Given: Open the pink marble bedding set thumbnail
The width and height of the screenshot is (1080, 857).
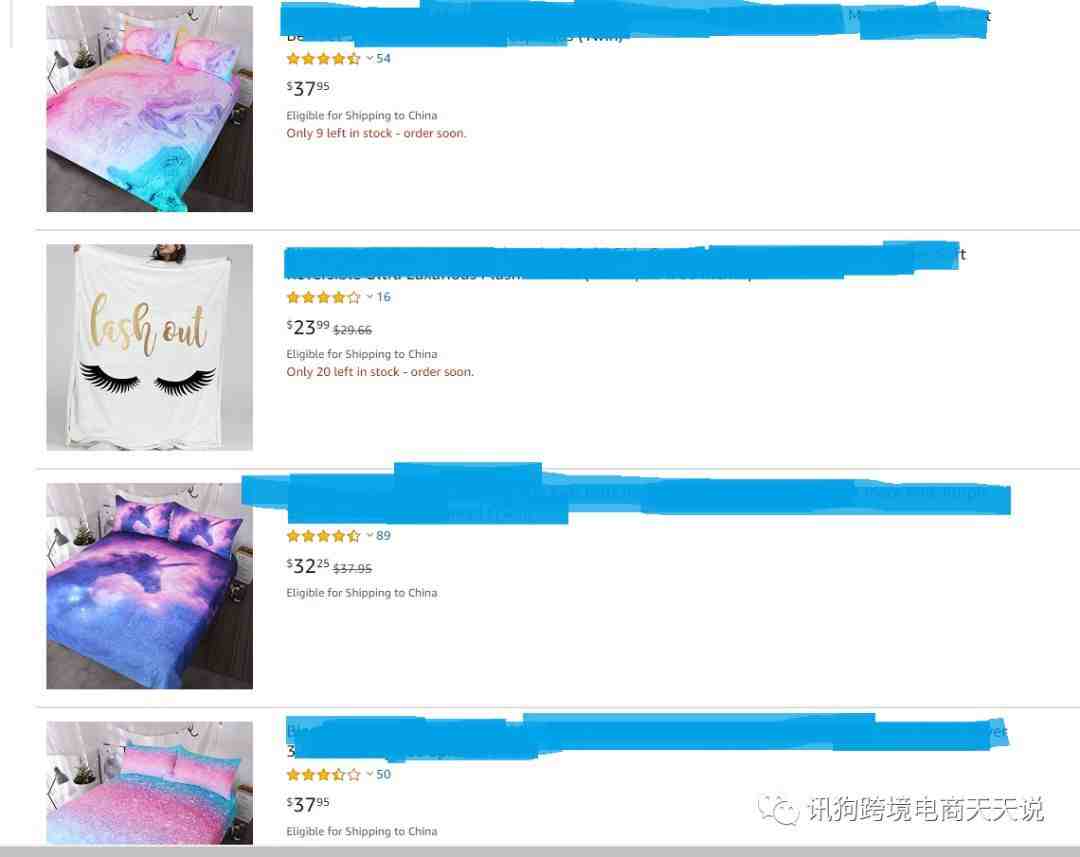Looking at the screenshot, I should tap(149, 108).
